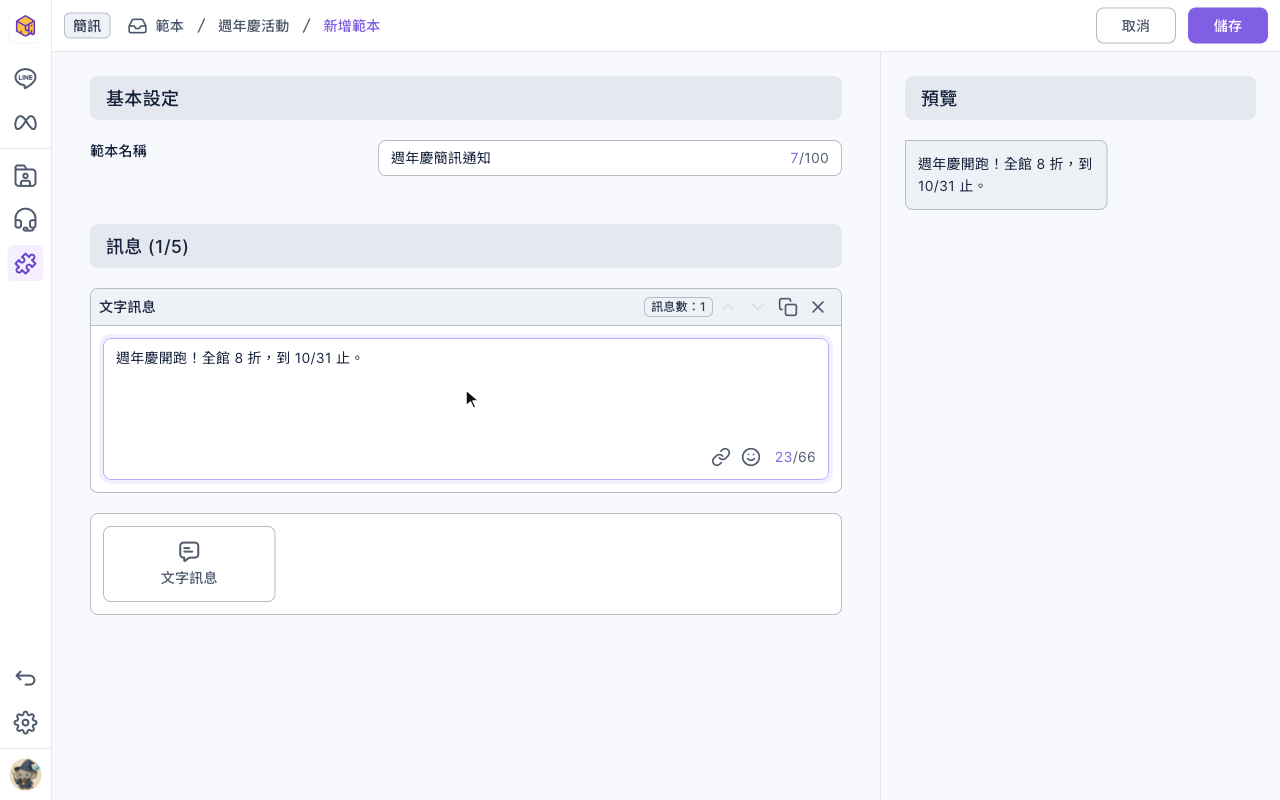The width and height of the screenshot is (1280, 800).
Task: Open user avatar profile menu
Action: click(x=25, y=774)
